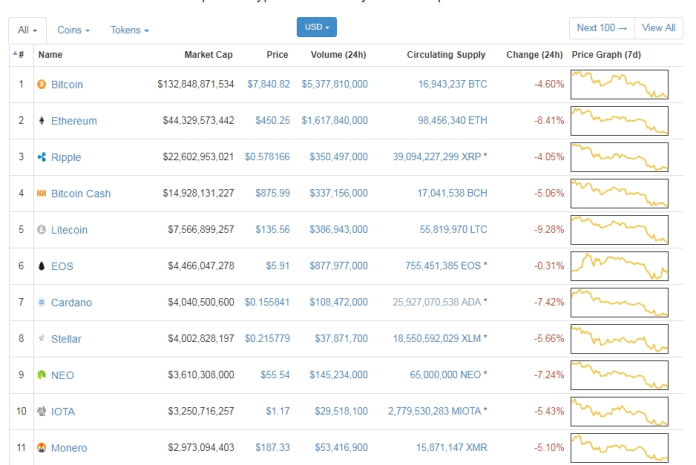Expand the Coins dropdown menu

(73, 30)
